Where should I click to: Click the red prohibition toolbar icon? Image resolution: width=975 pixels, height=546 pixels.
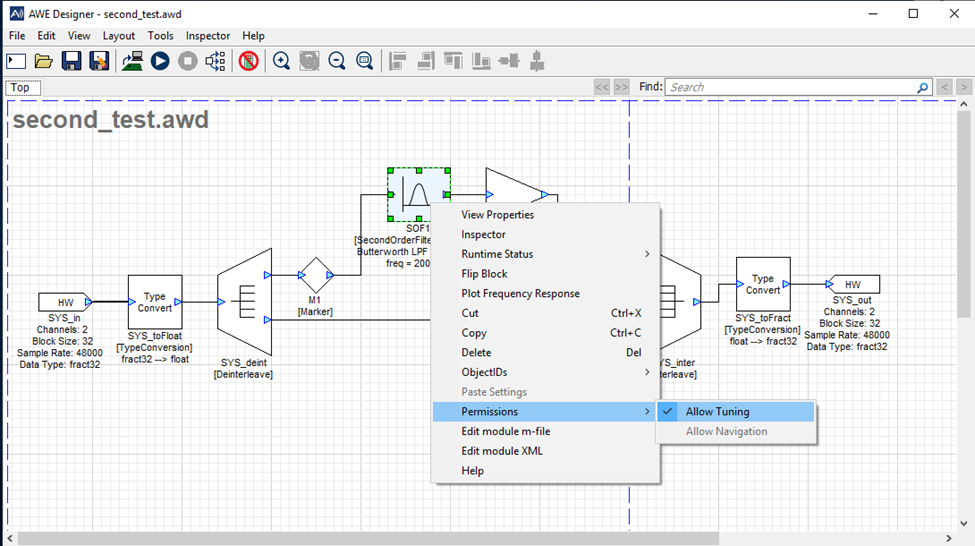(x=248, y=61)
